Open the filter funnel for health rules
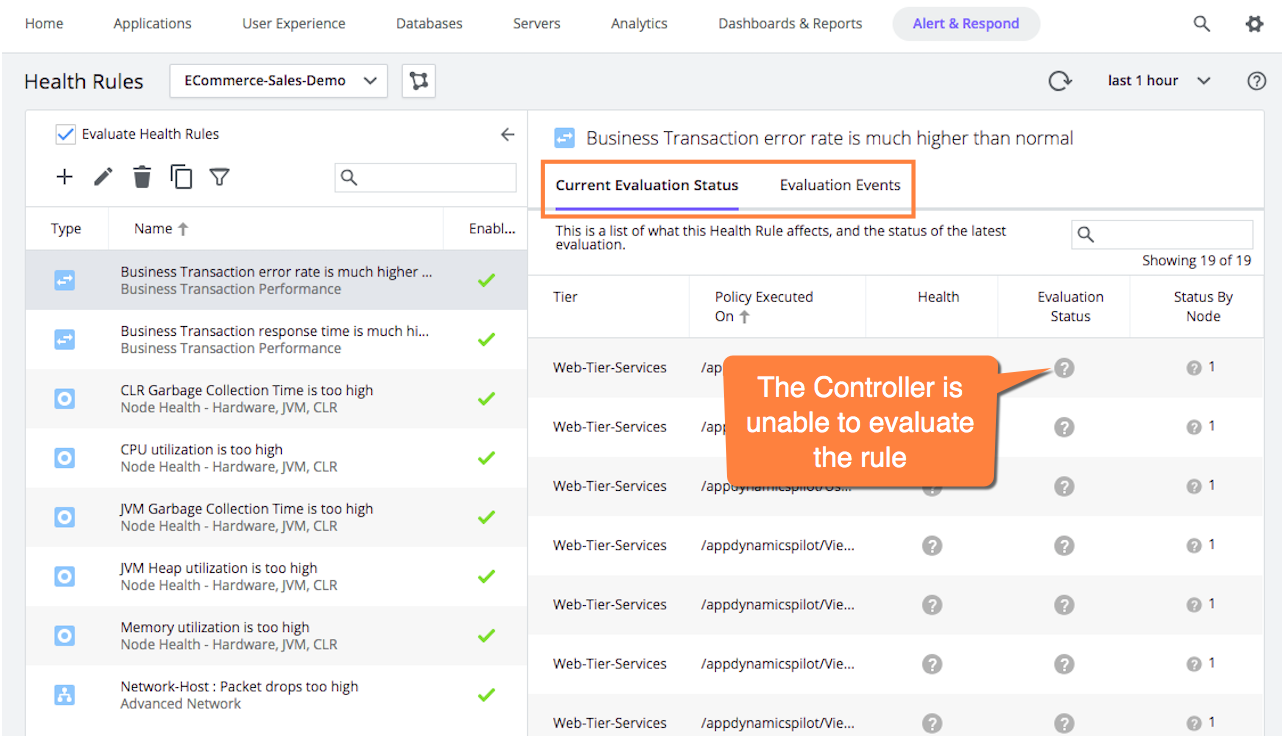 click(220, 177)
